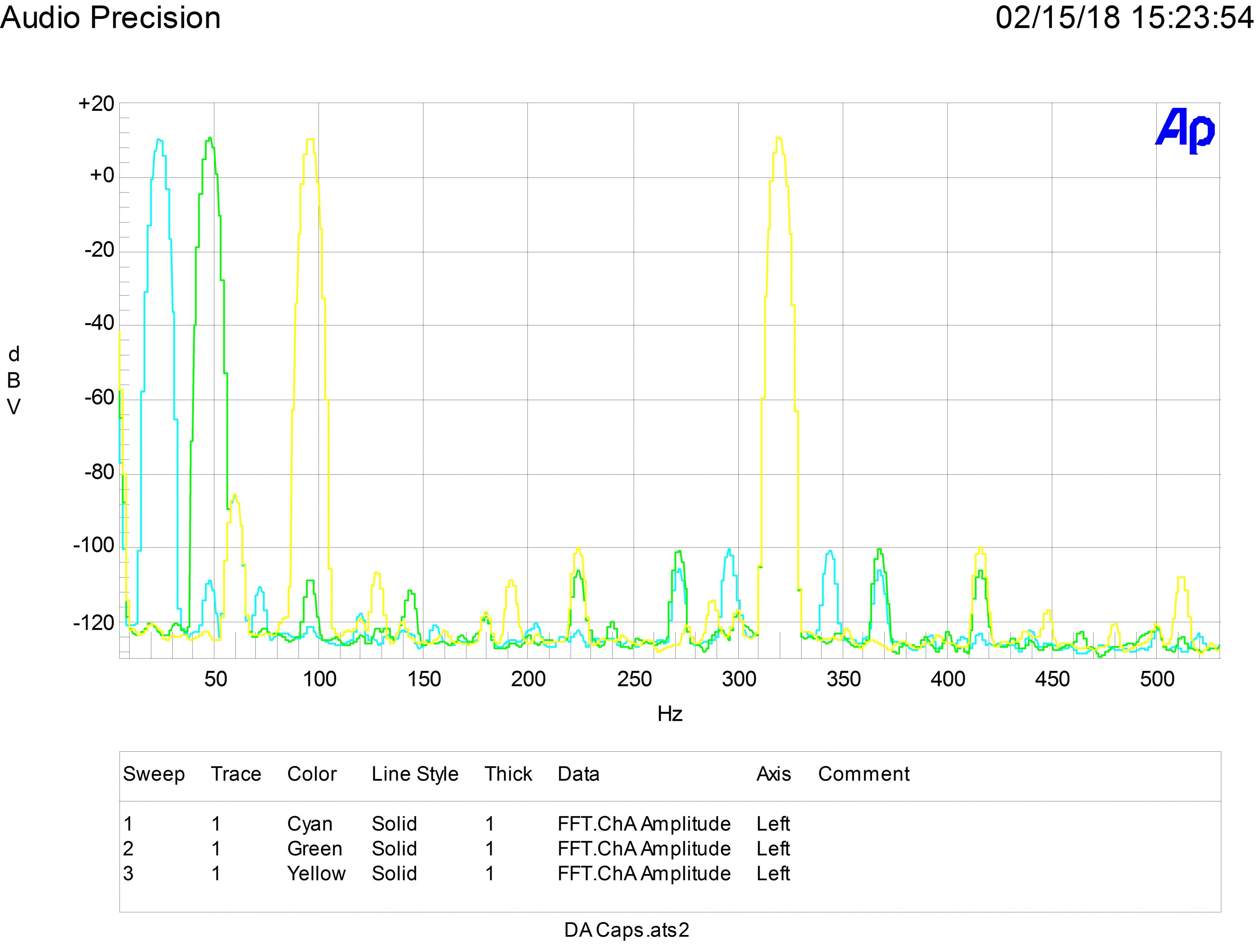The image size is (1256, 952).
Task: Click the 'Thick' column header in legend
Action: [x=508, y=774]
